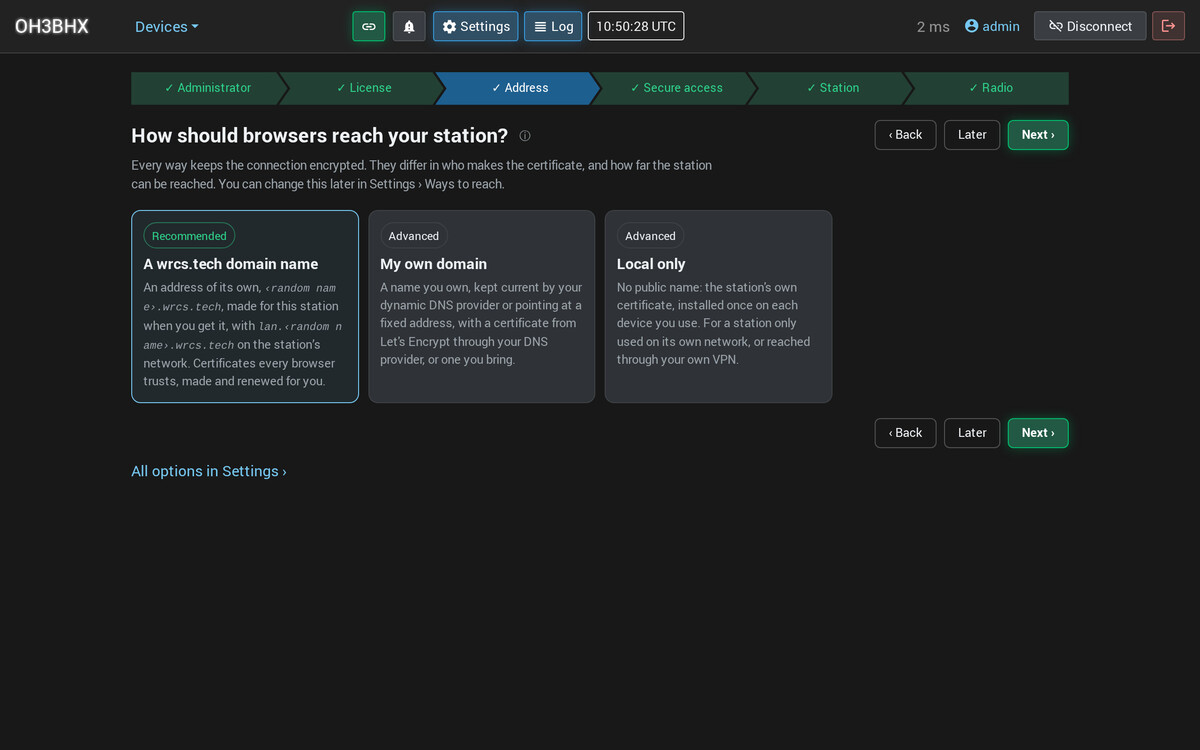The height and width of the screenshot is (750, 1200).
Task: Click the 10:50:28 UTC clock
Action: coord(636,26)
